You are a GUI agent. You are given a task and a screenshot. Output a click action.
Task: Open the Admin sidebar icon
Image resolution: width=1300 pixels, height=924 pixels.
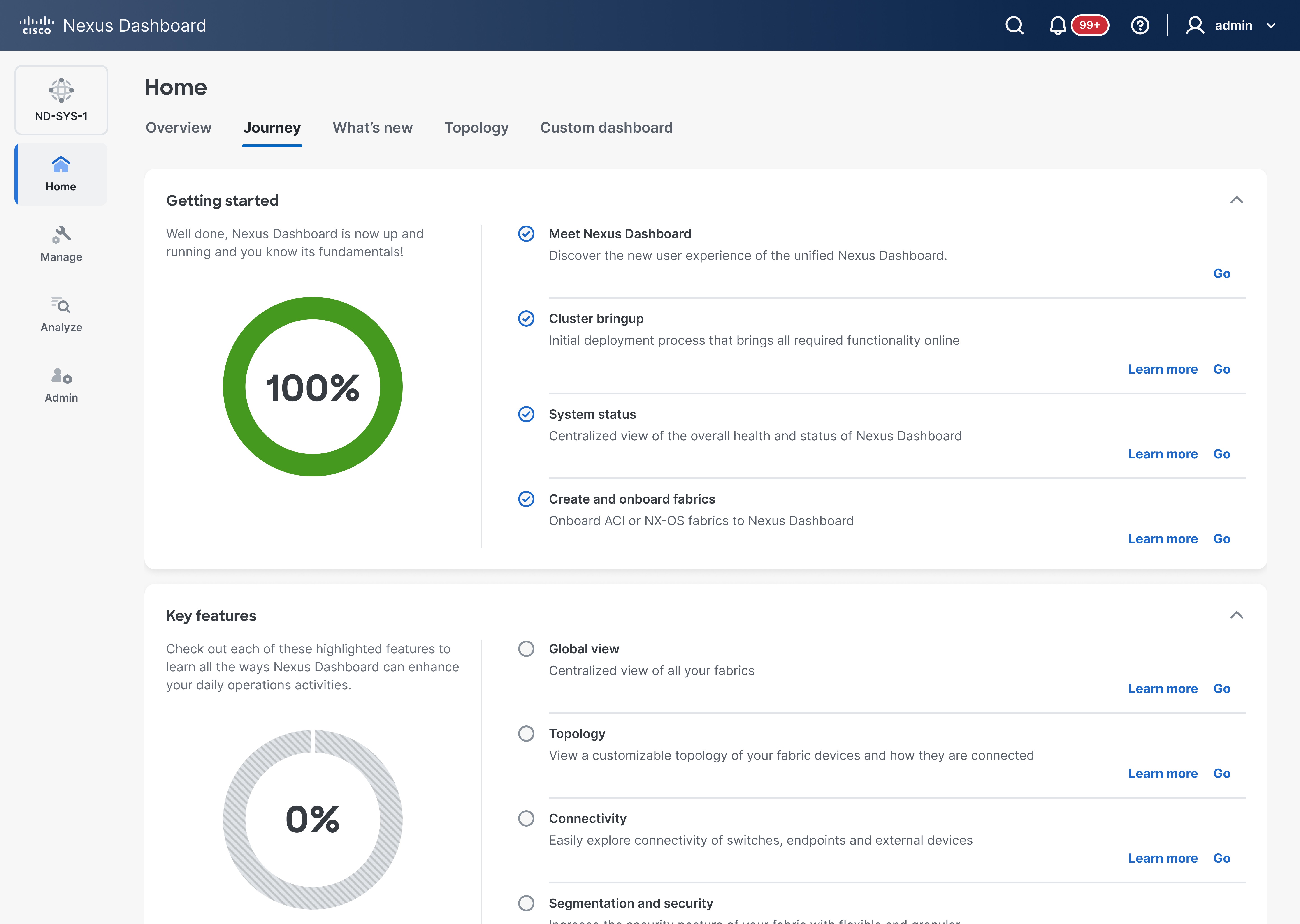61,376
